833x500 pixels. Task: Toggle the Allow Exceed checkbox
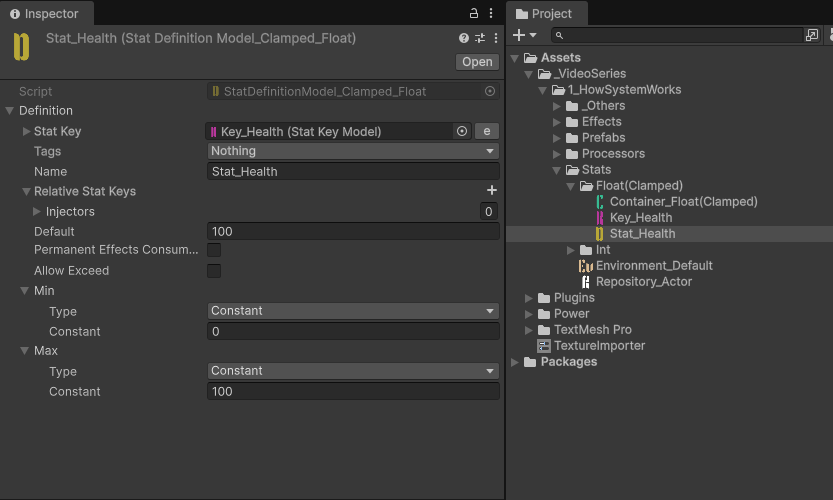[214, 271]
